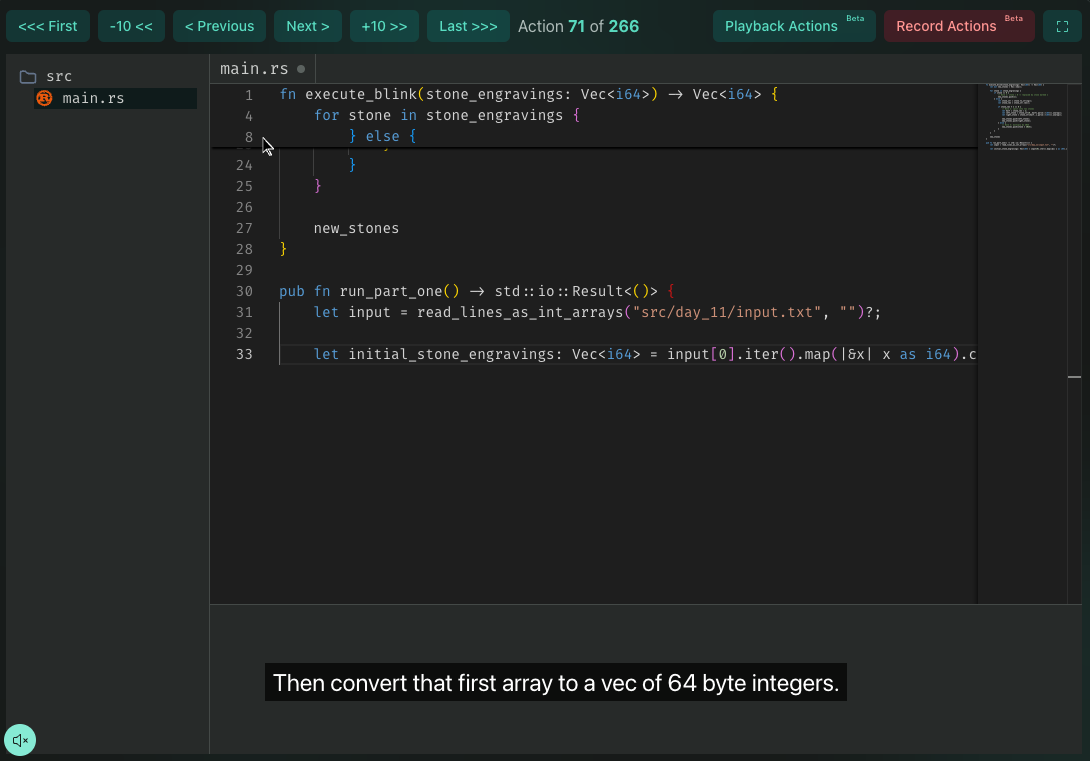Unmute audio with the speaker icon

19,739
